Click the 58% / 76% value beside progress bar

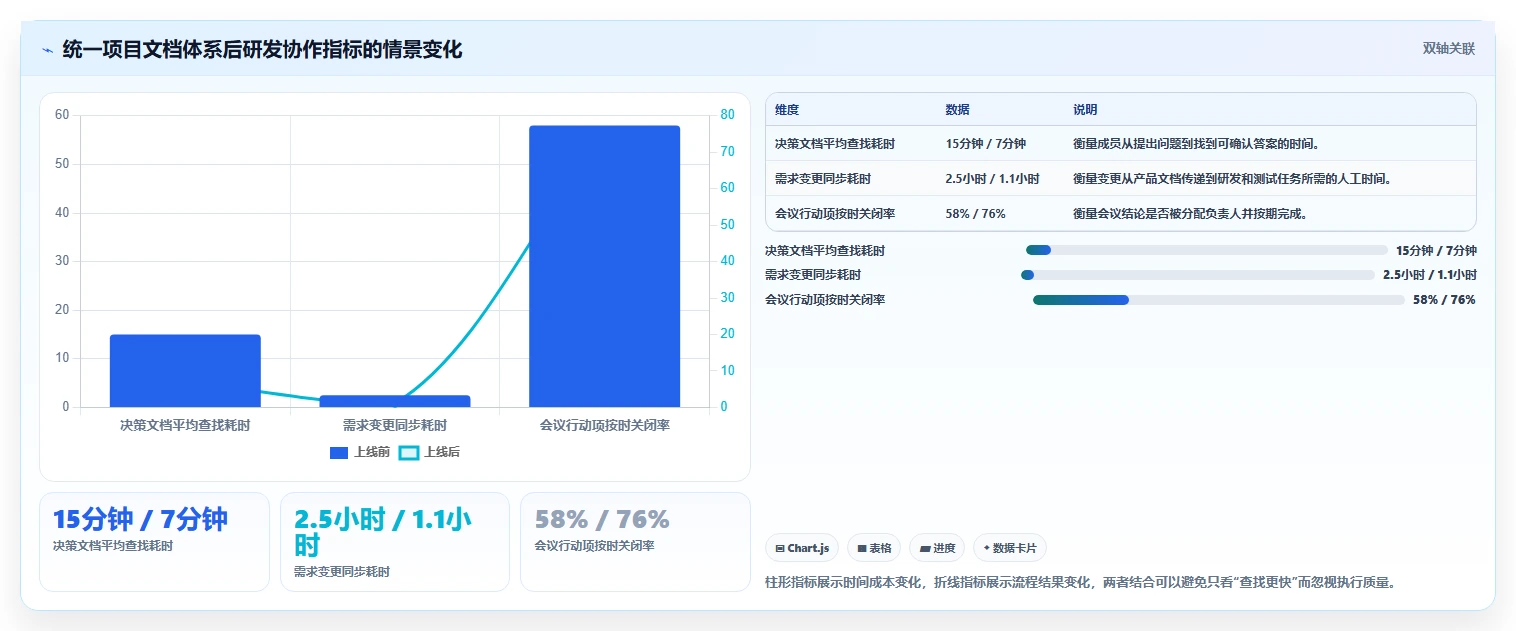1444,300
